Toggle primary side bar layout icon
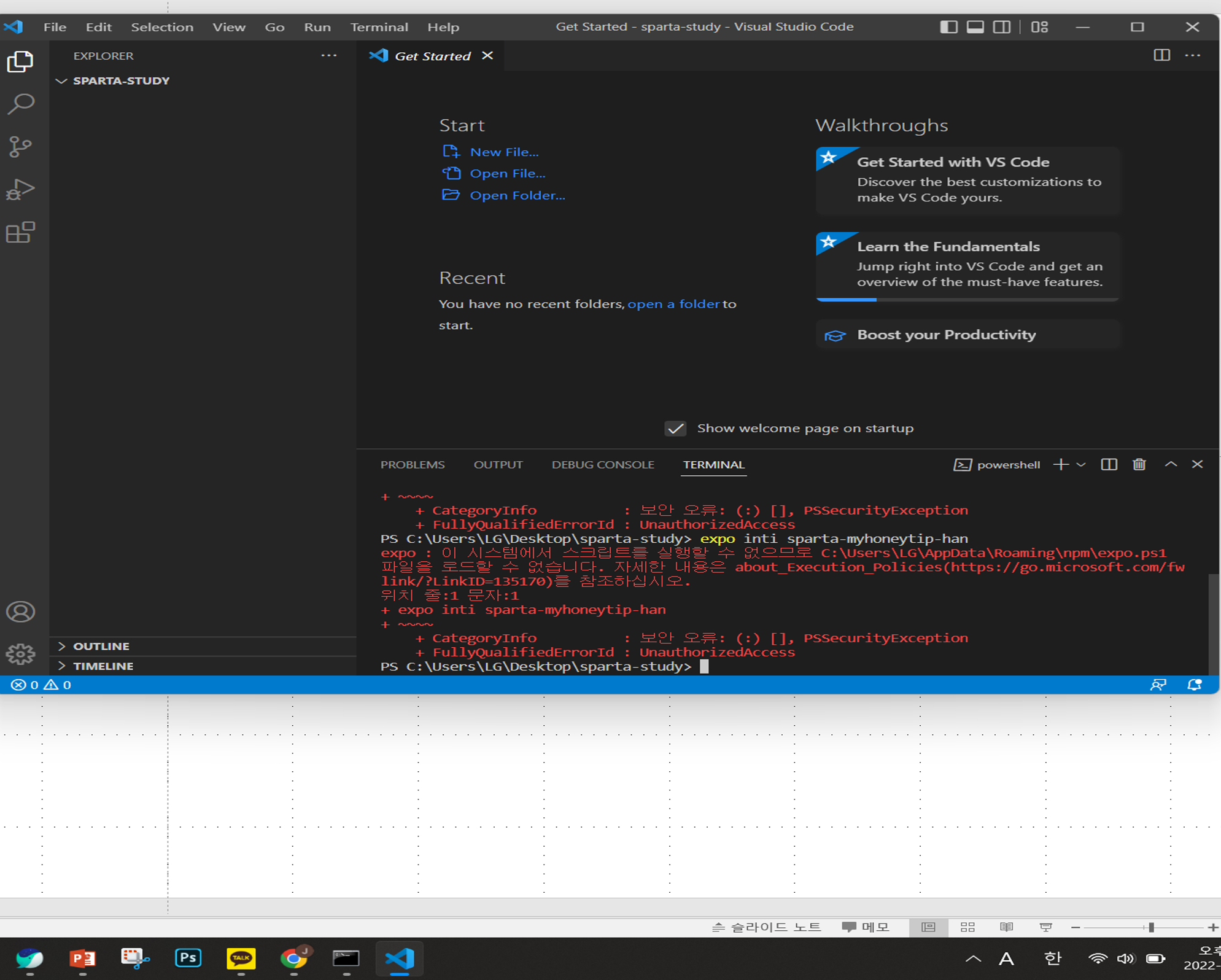Screen dimensions: 1221x980 click(x=948, y=27)
